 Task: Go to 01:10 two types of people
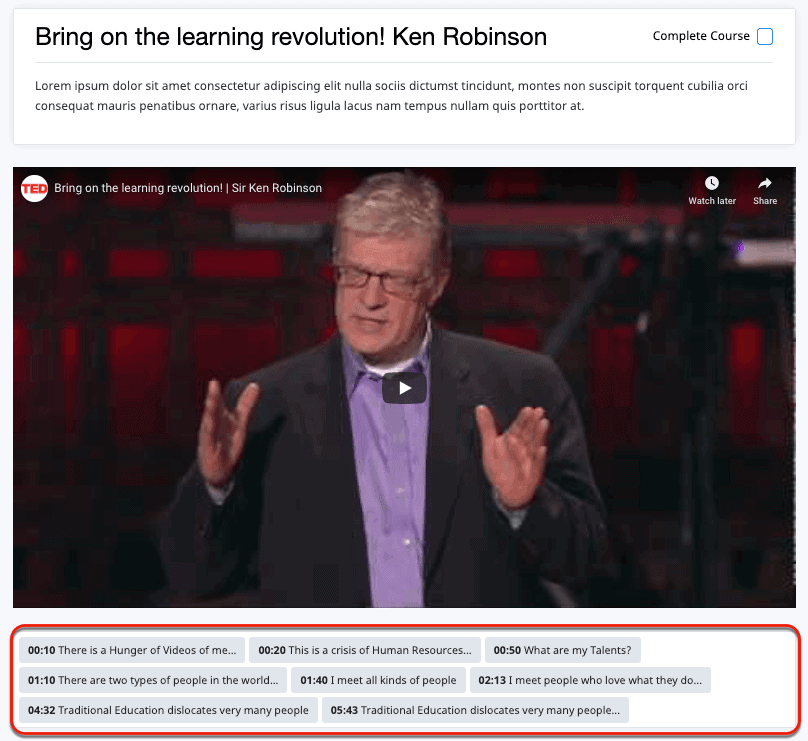(x=153, y=680)
